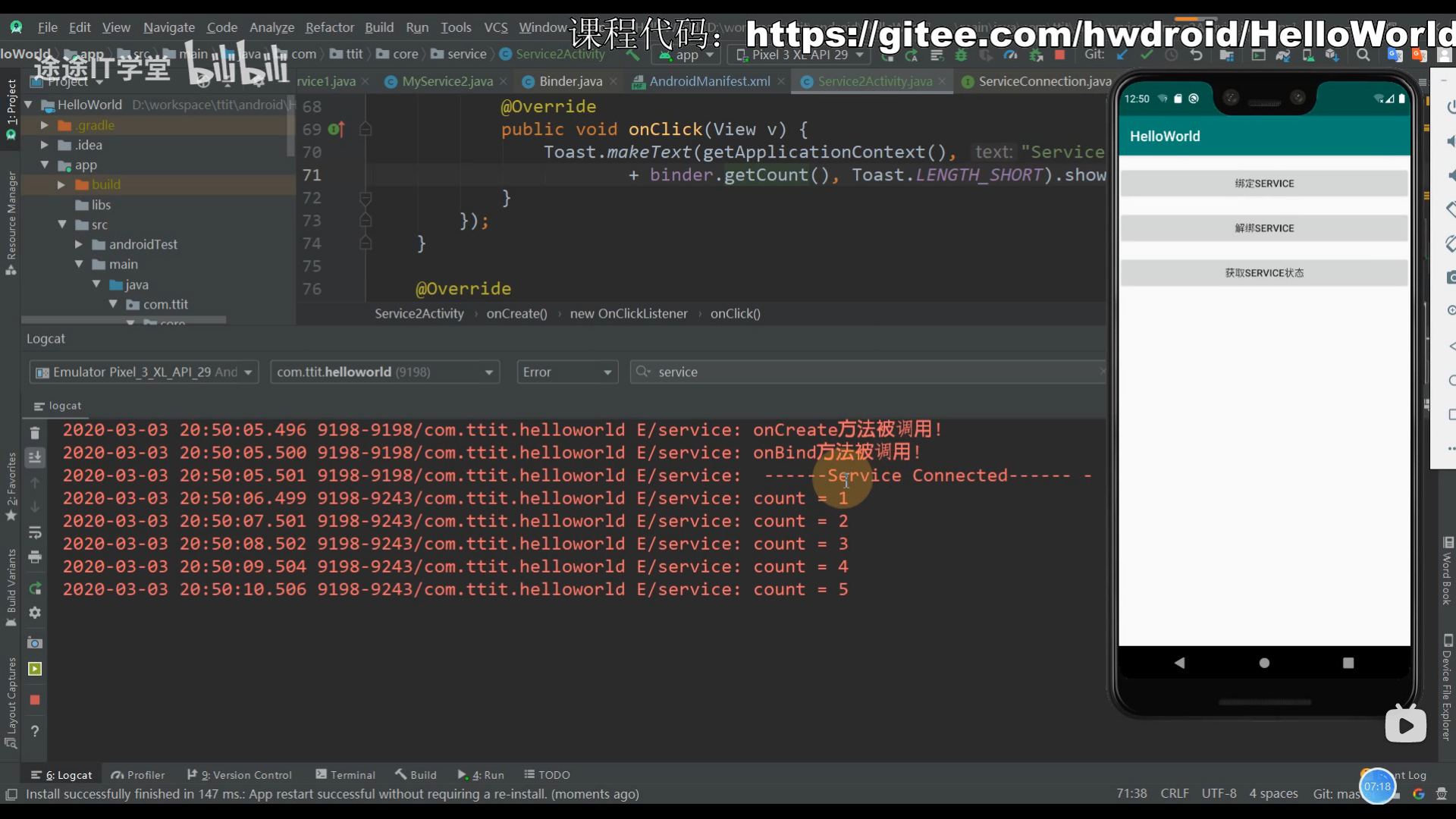Open the Build Variants side panel

click(11, 587)
